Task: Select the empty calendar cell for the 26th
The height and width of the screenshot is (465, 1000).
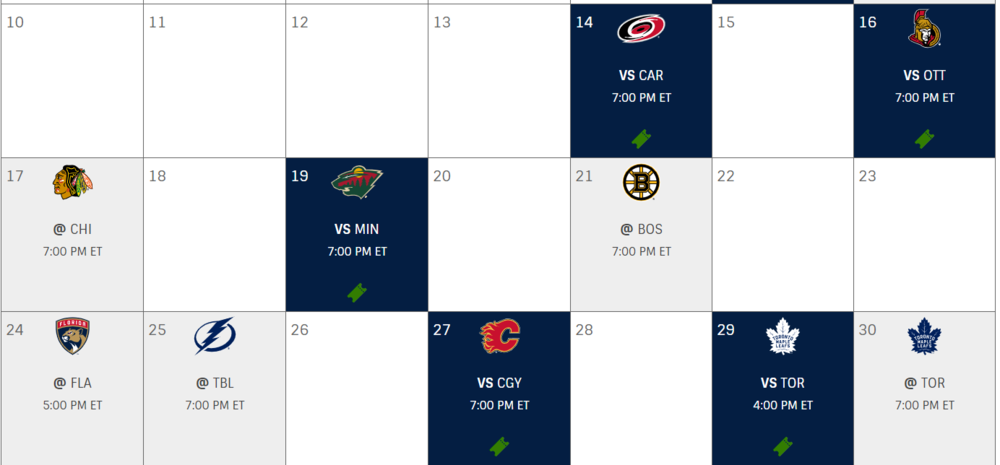Action: [x=357, y=388]
